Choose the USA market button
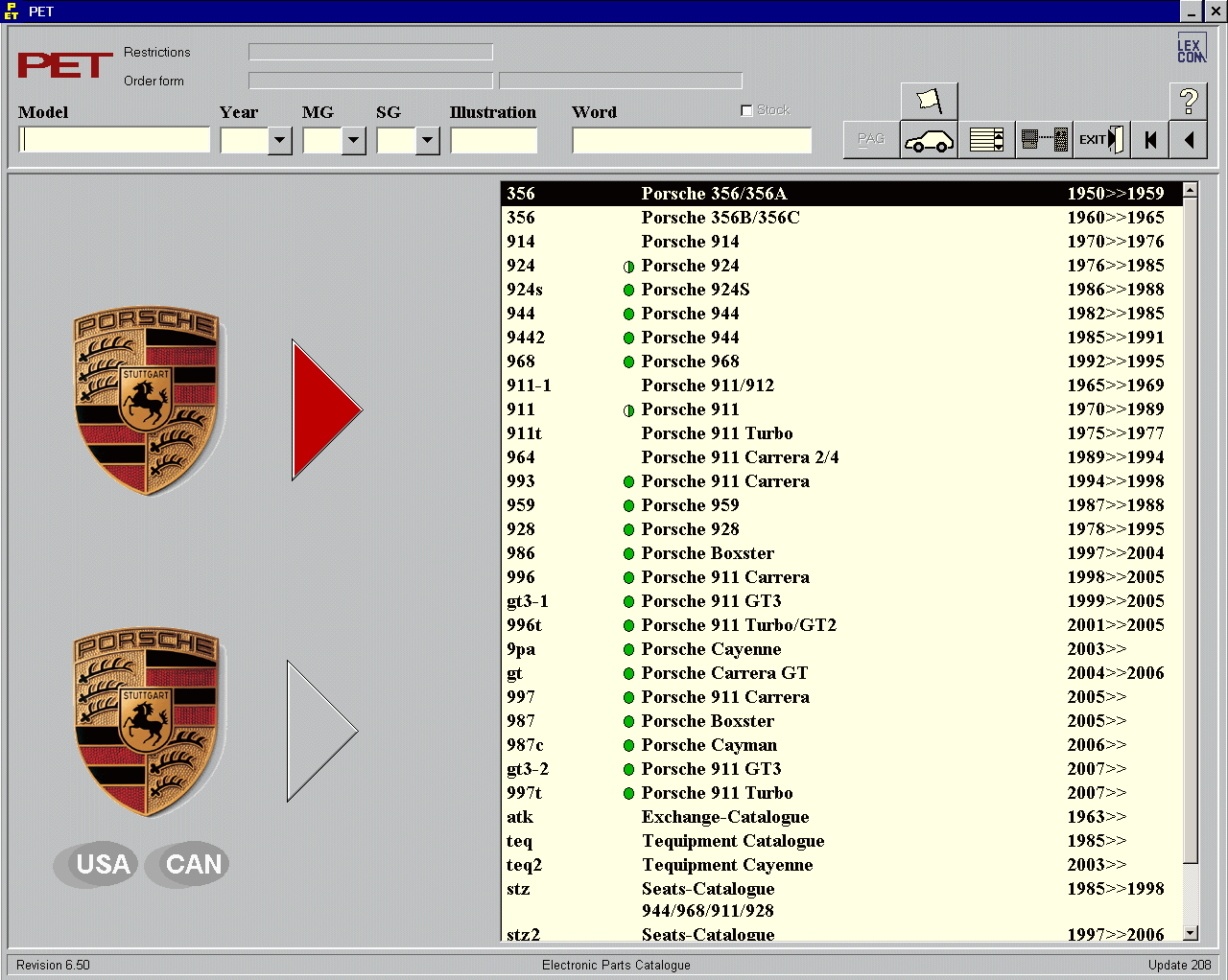 (96, 865)
